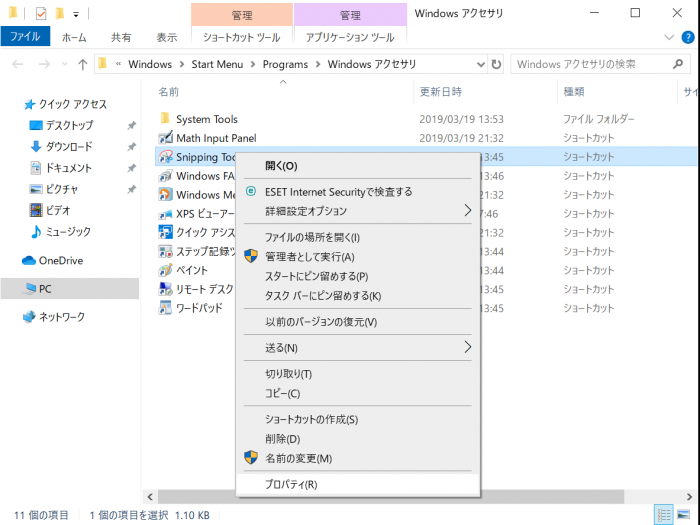Choose 切り取り(T) in context menu

click(288, 374)
